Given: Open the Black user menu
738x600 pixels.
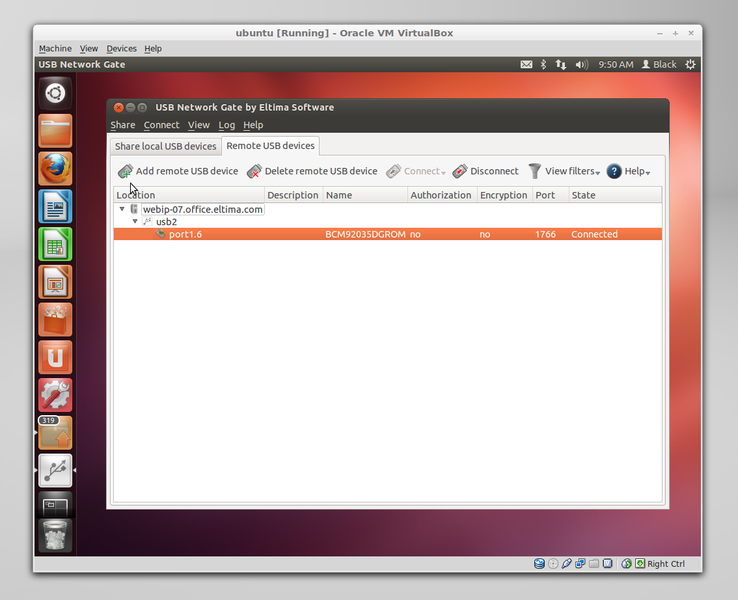Looking at the screenshot, I should point(659,64).
